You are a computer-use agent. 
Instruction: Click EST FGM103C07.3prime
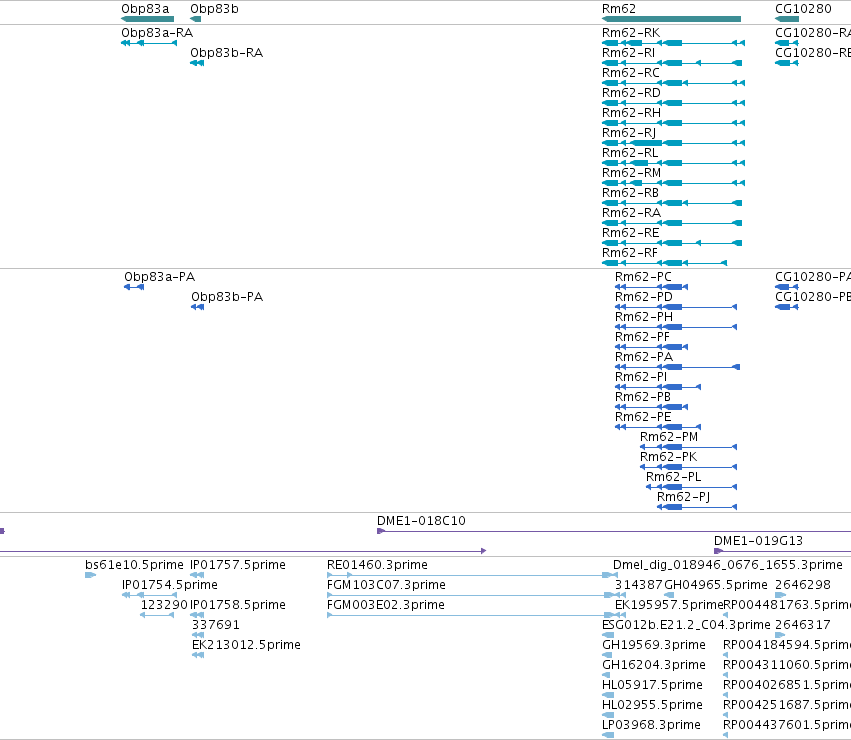(386, 585)
